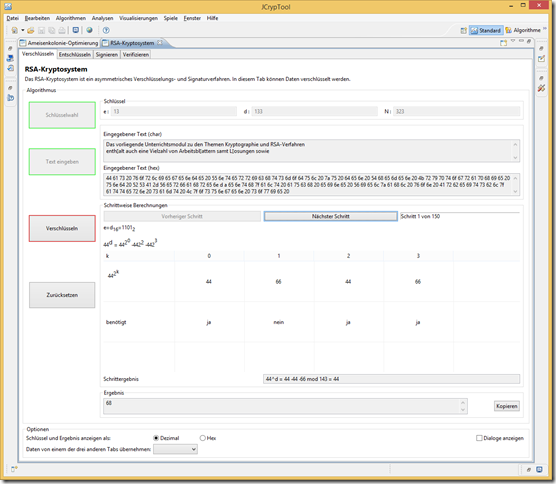
Task: Click the Save disk toolbar icon
Action: [41, 30]
